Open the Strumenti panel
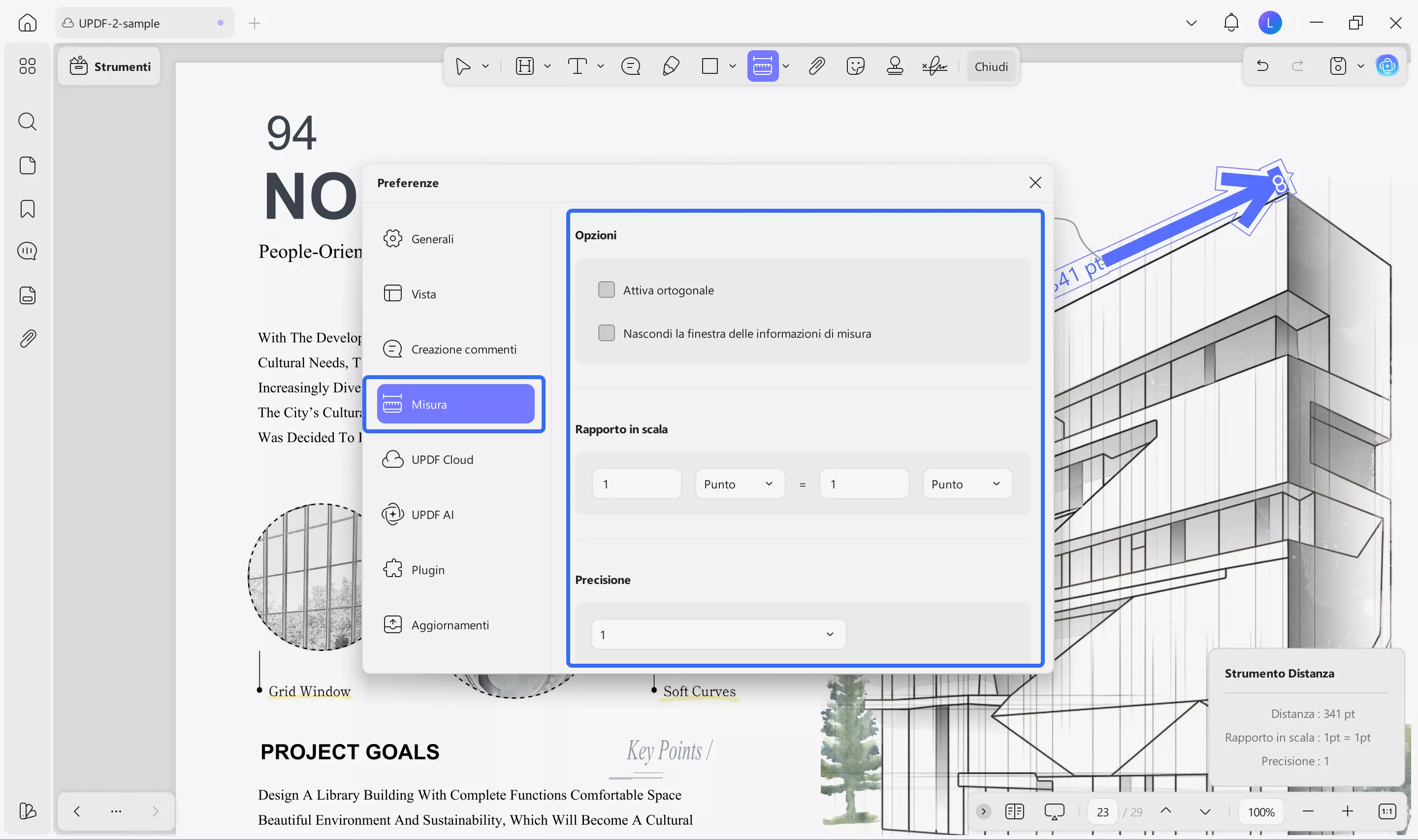The width and height of the screenshot is (1418, 840). pos(109,66)
